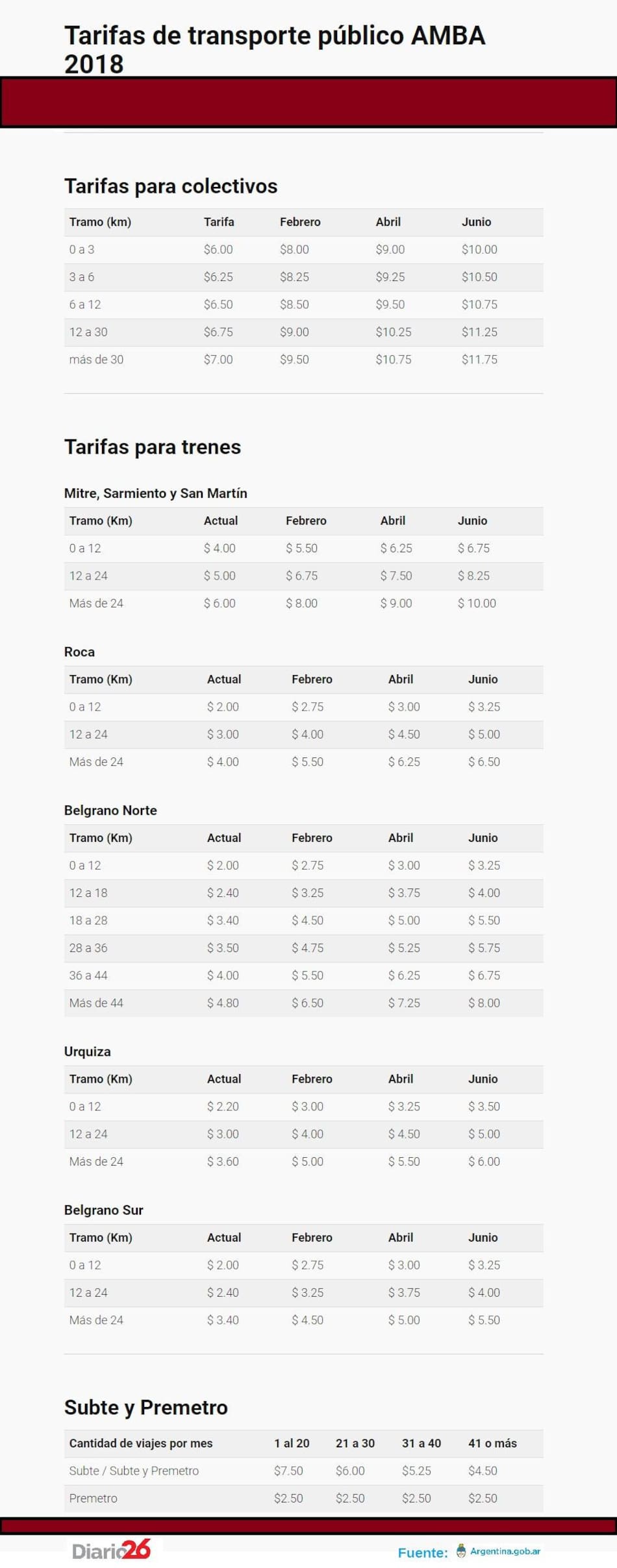The height and width of the screenshot is (1568, 617).
Task: Click the 'Fuente:' label
Action: tap(423, 1552)
